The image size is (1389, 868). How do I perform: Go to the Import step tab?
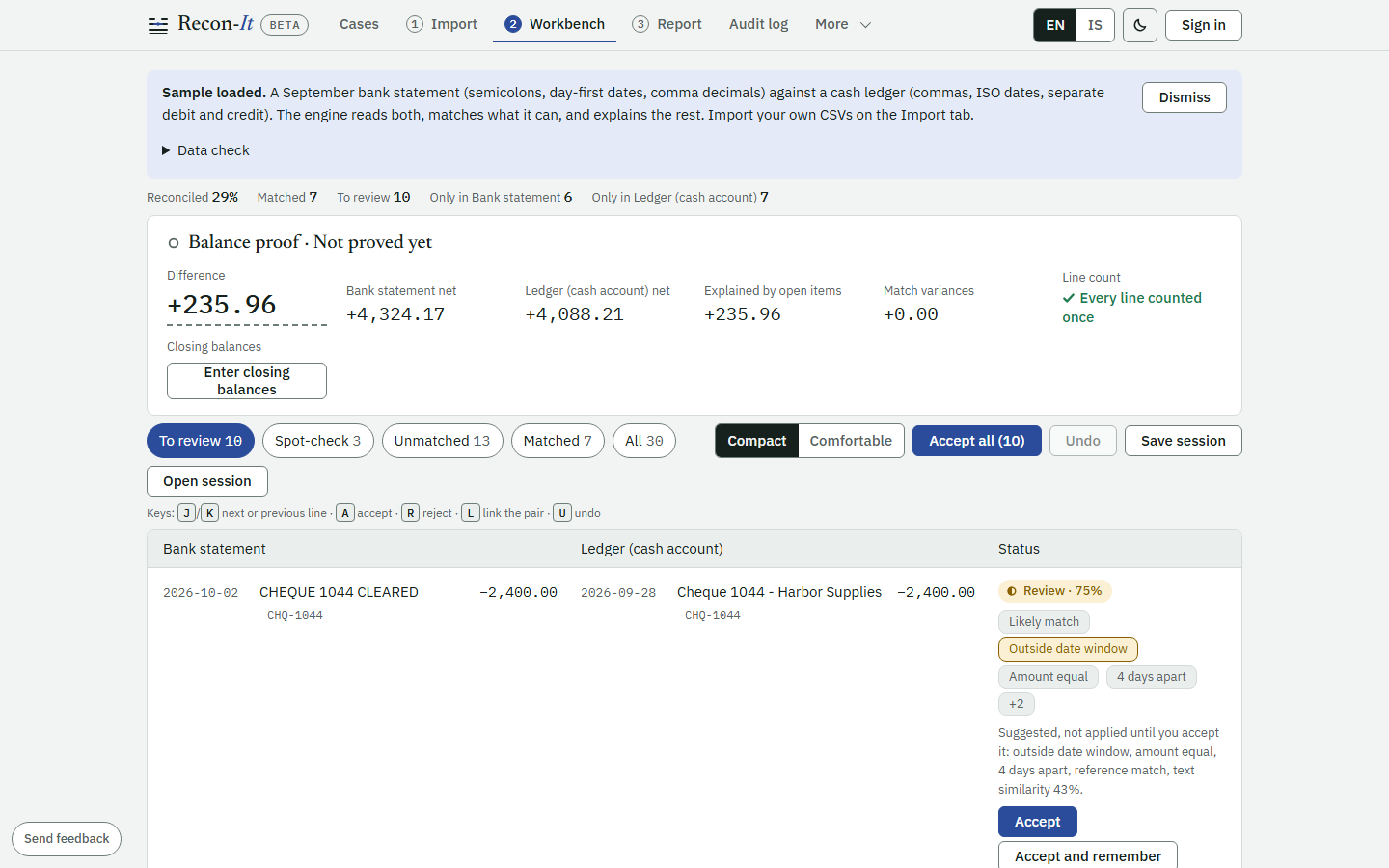pos(442,25)
